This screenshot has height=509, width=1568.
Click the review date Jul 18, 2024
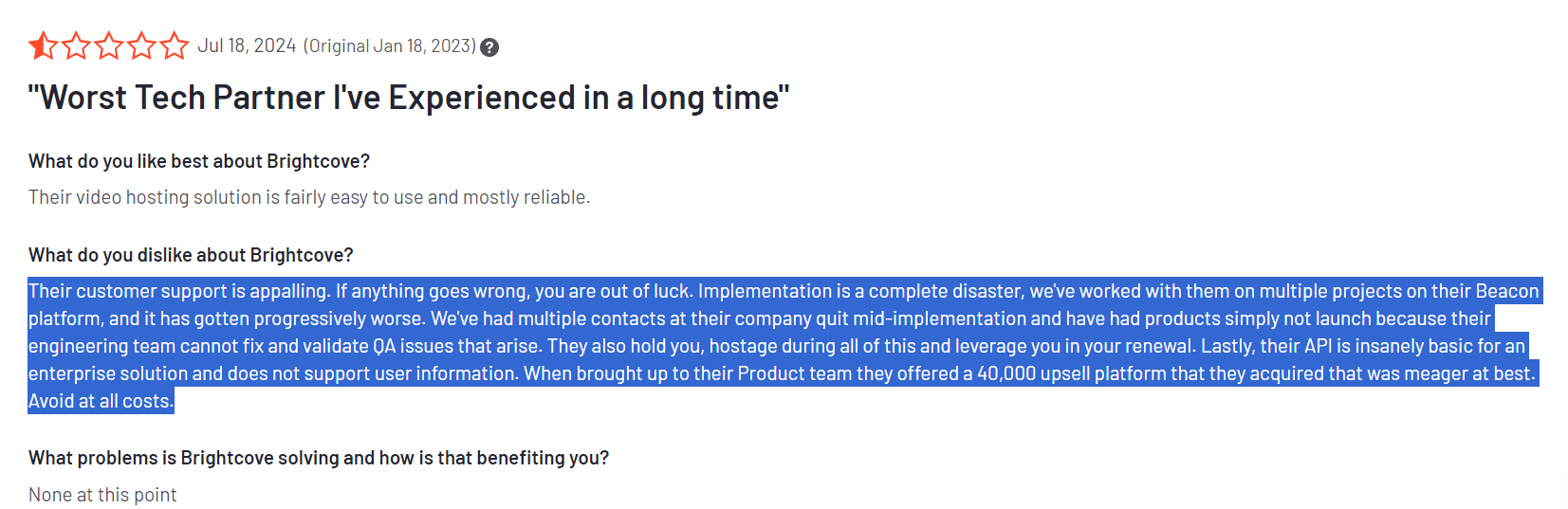pos(247,45)
